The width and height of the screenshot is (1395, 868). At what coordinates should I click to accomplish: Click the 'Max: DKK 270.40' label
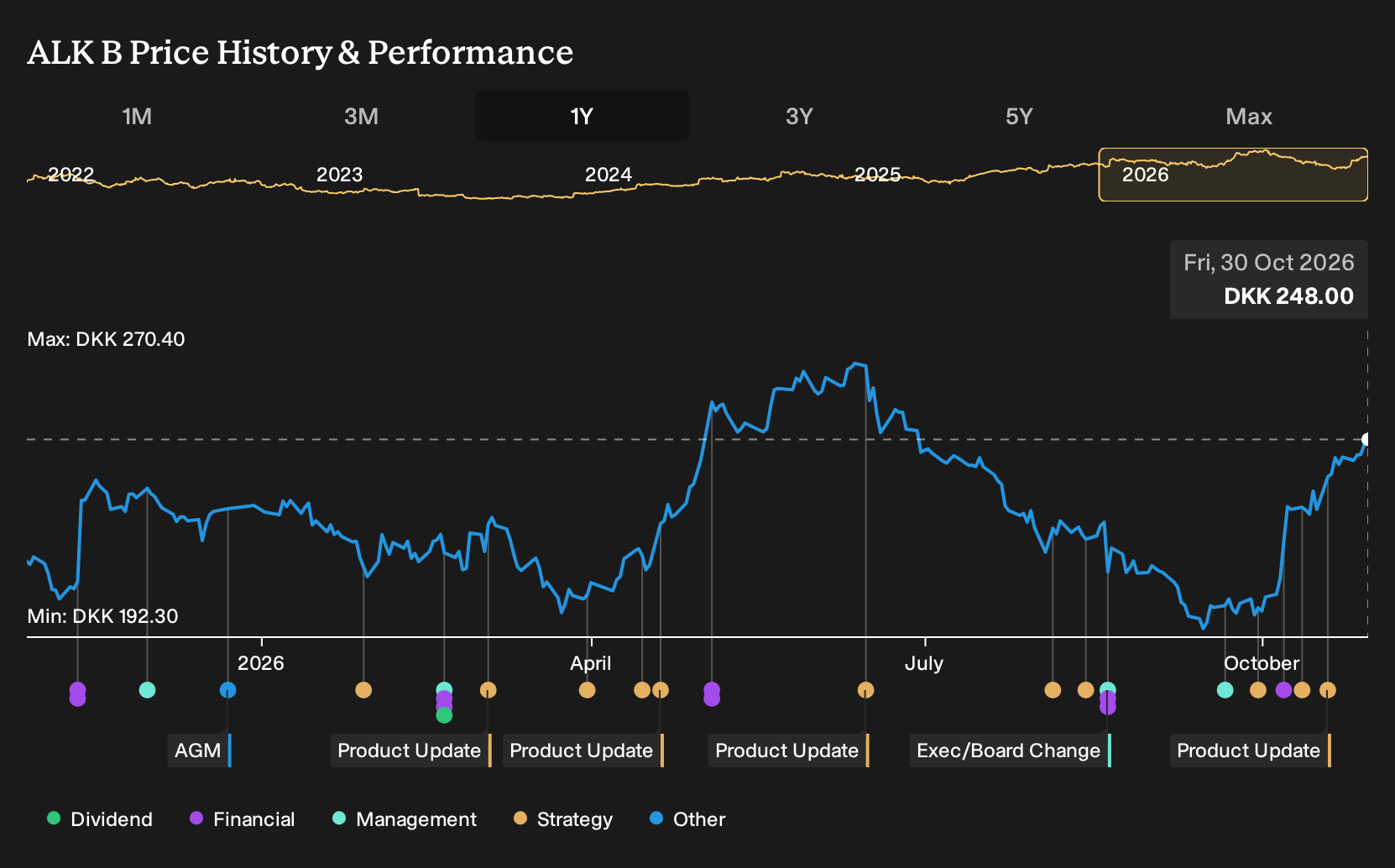pos(106,339)
